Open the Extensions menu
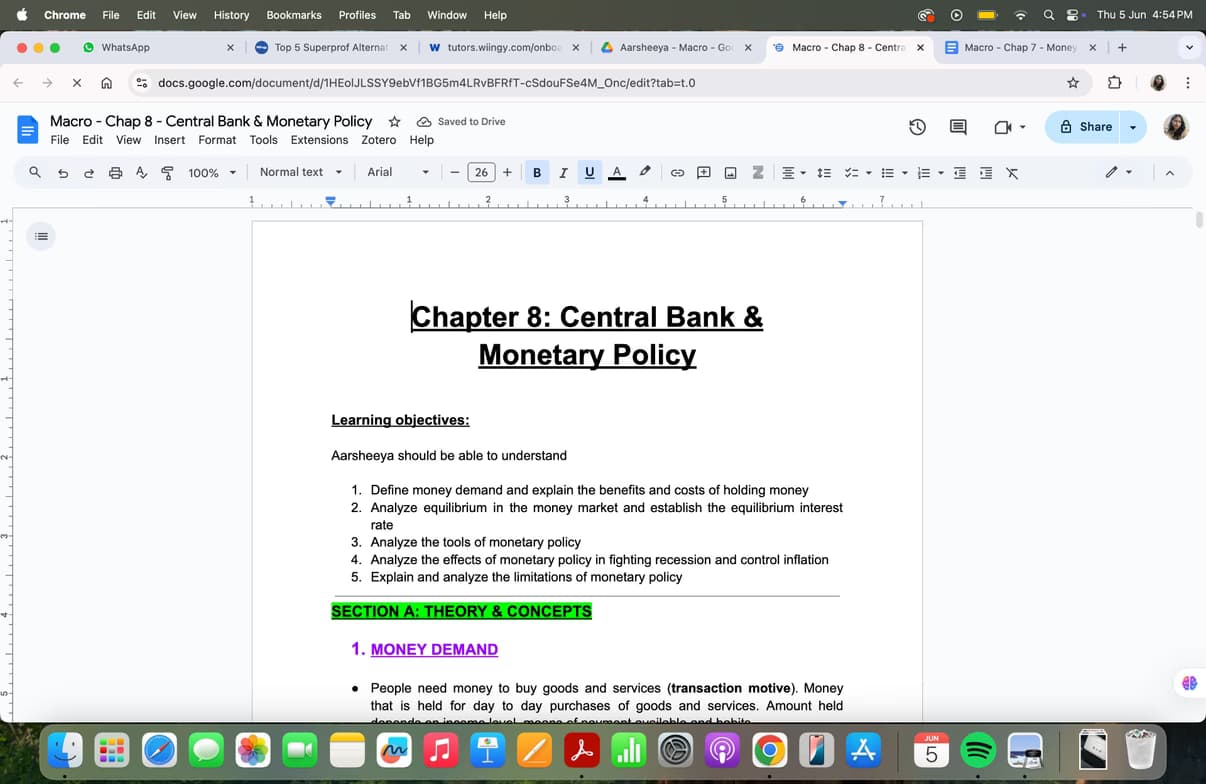Screen dimensions: 1206x784 [x=319, y=140]
